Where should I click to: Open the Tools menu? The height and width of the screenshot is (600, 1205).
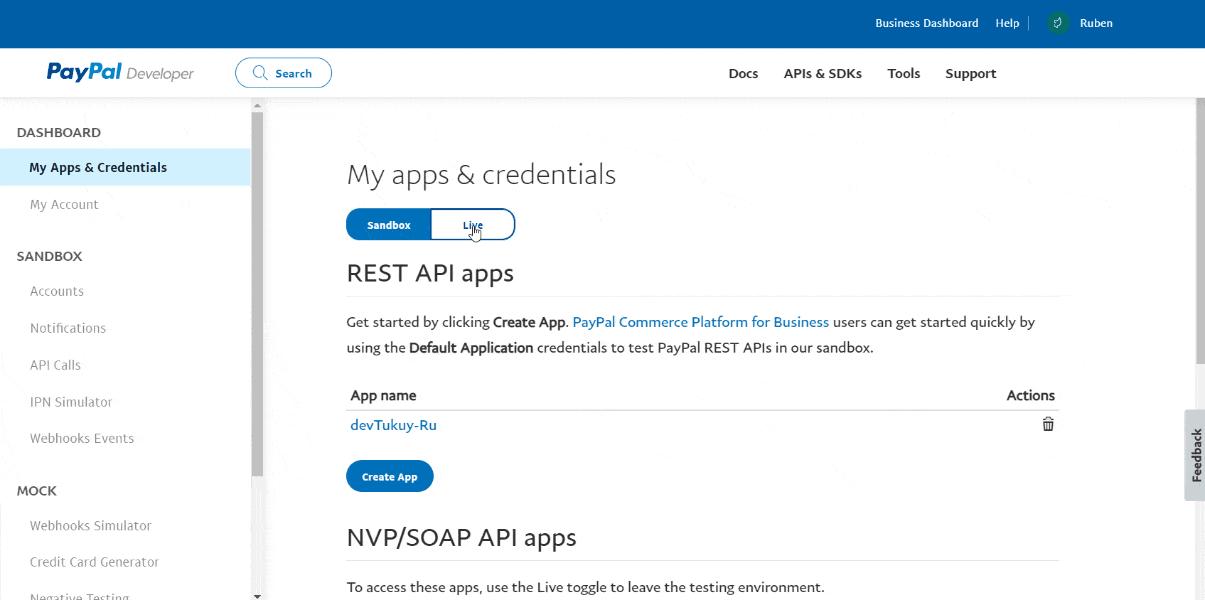point(903,73)
